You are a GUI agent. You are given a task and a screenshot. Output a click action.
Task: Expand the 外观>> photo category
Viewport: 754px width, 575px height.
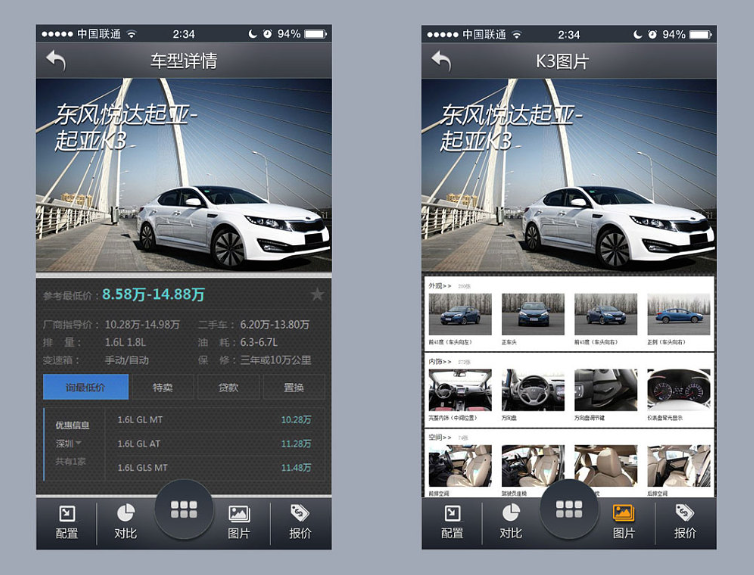[440, 286]
